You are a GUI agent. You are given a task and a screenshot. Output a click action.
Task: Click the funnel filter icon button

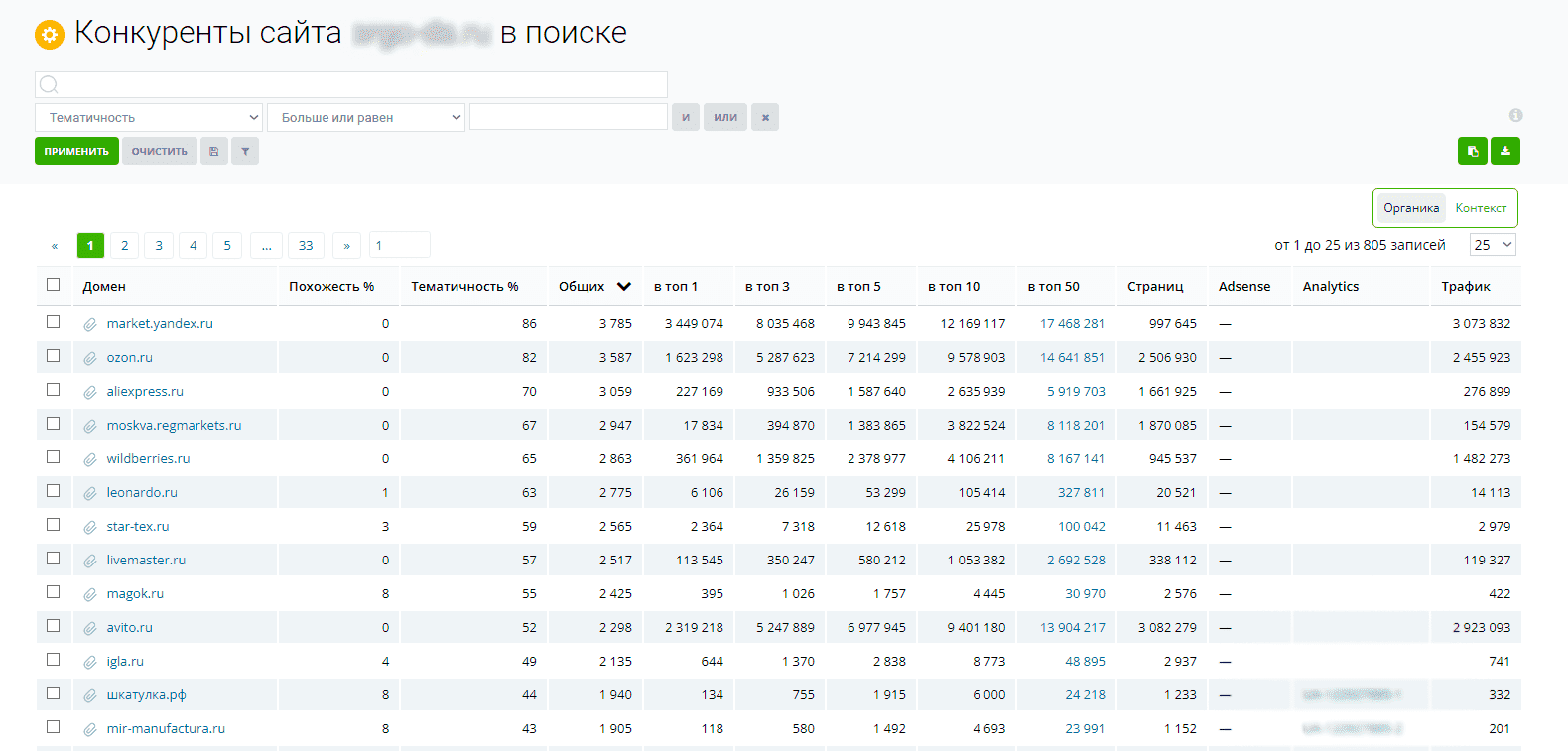[x=245, y=151]
